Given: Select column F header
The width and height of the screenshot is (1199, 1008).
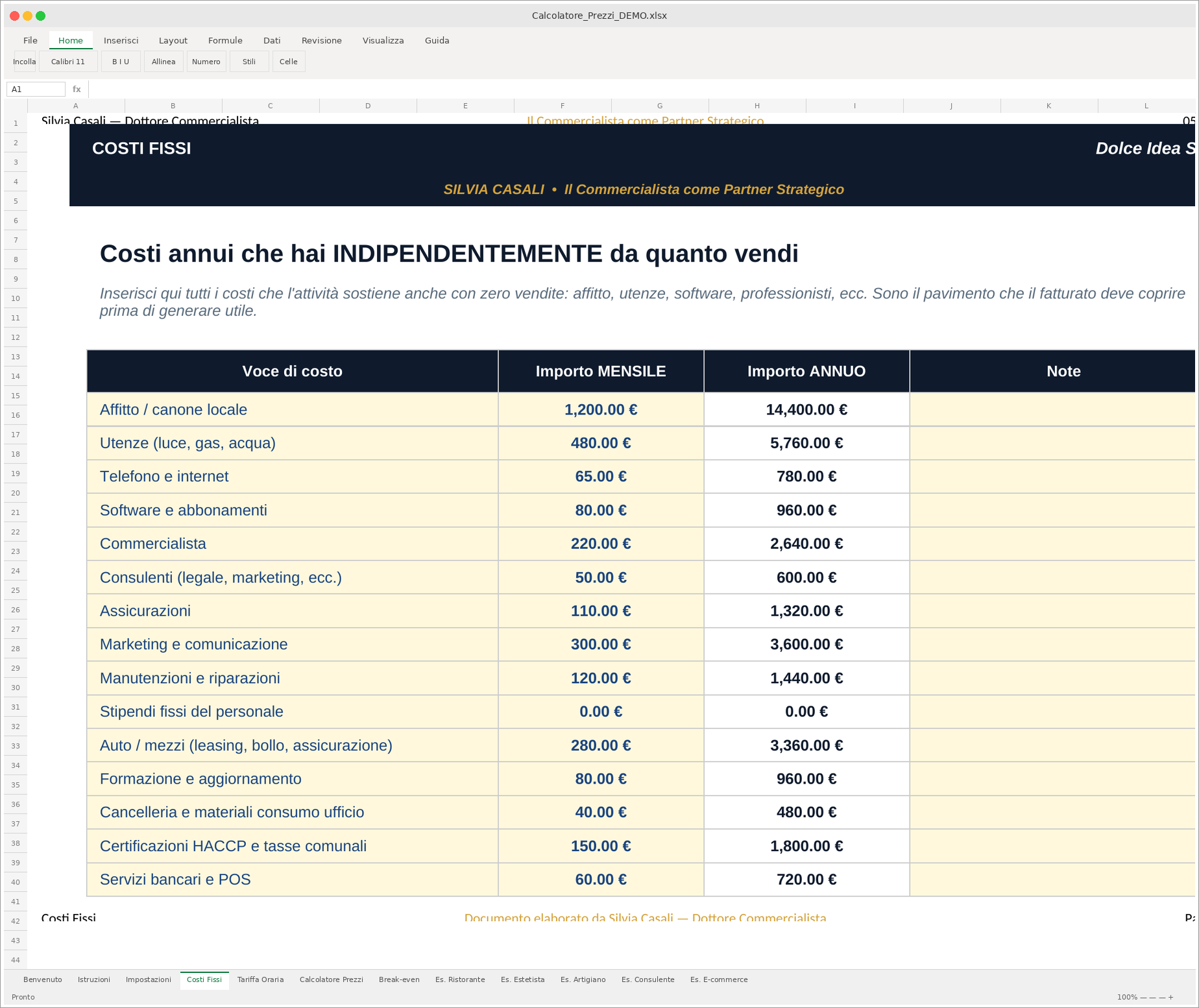Looking at the screenshot, I should 563,106.
